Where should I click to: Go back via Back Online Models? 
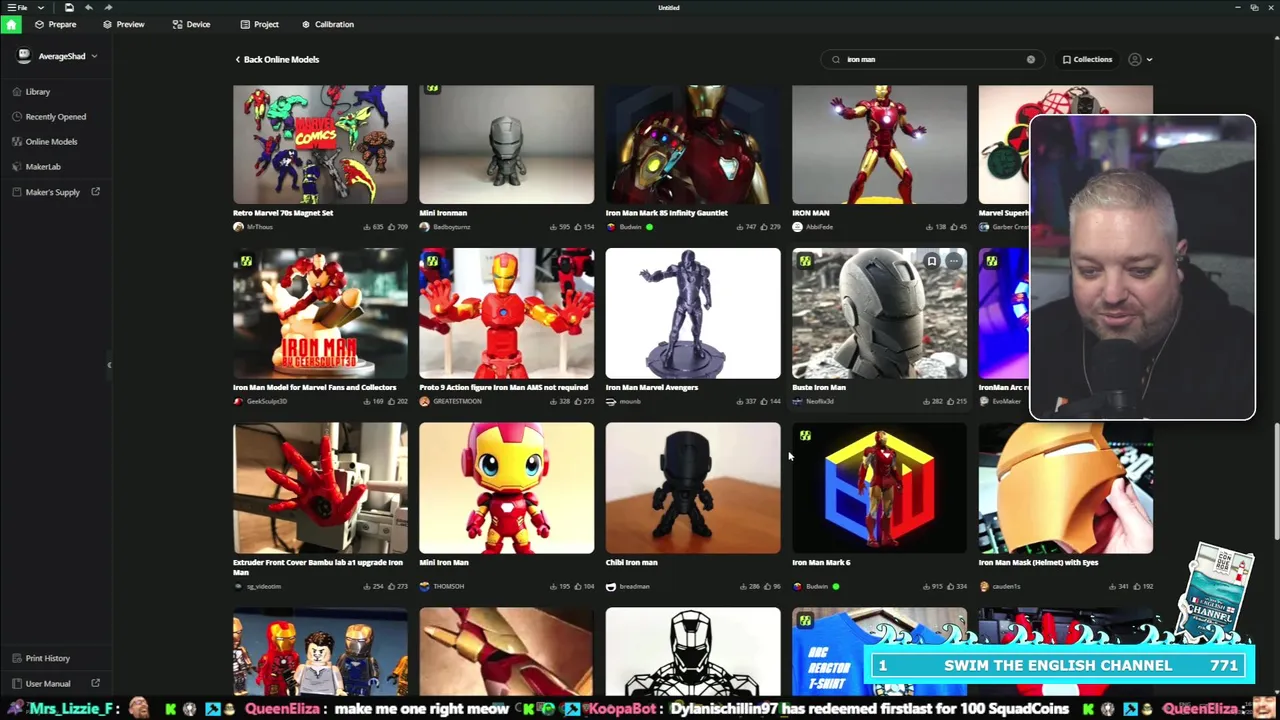277,59
